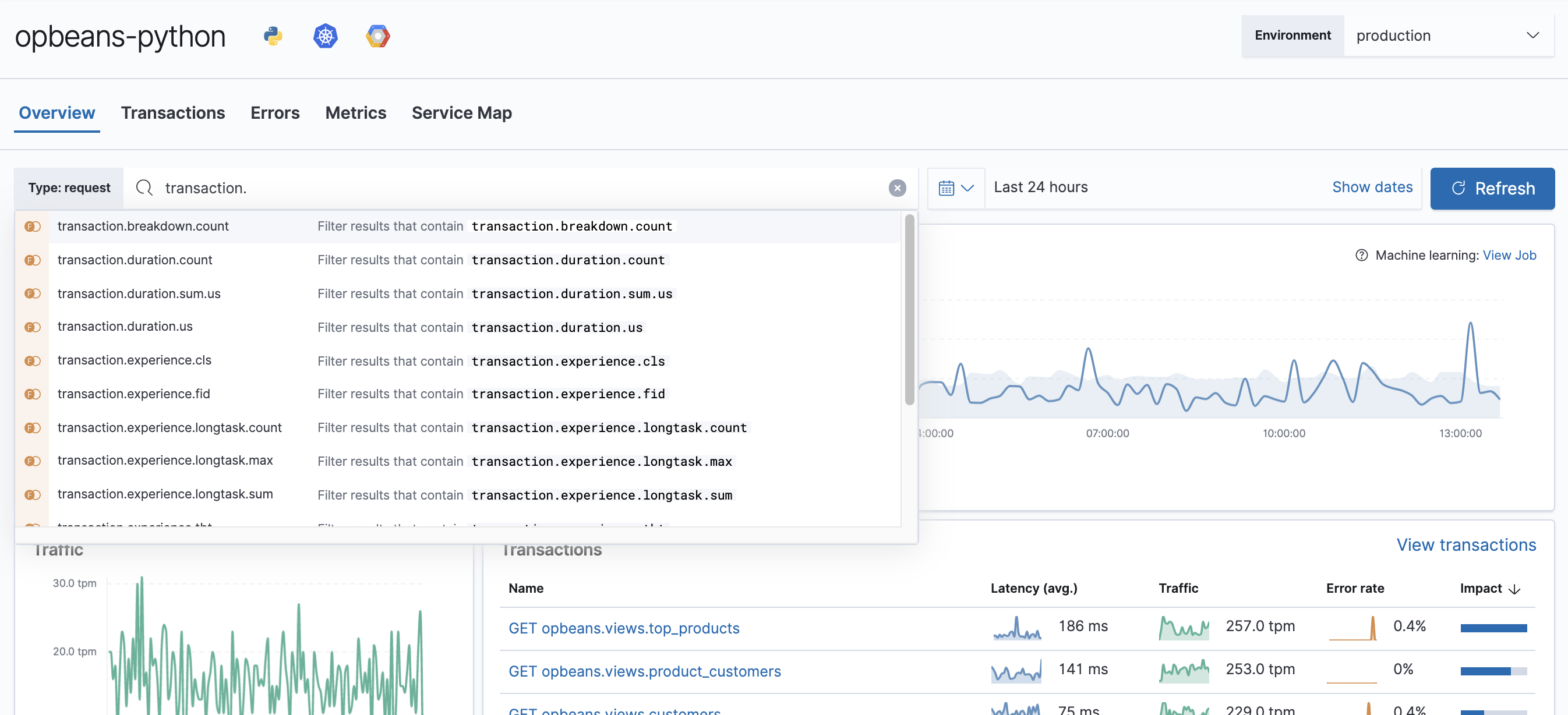This screenshot has height=715, width=1568.
Task: Click the field icon beside transaction.breakdown.count
Action: point(31,226)
